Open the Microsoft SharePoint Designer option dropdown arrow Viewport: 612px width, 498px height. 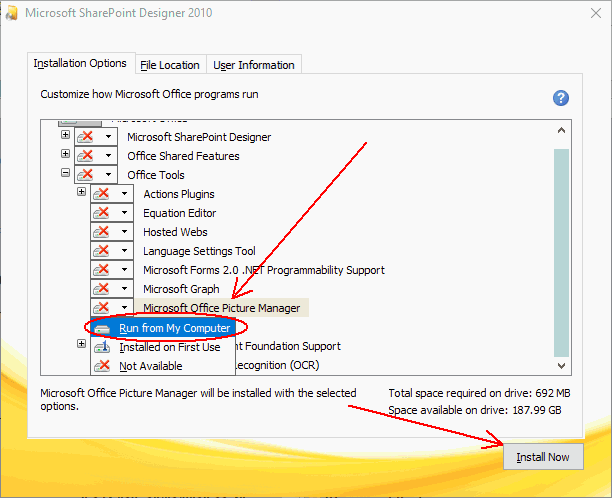(108, 137)
